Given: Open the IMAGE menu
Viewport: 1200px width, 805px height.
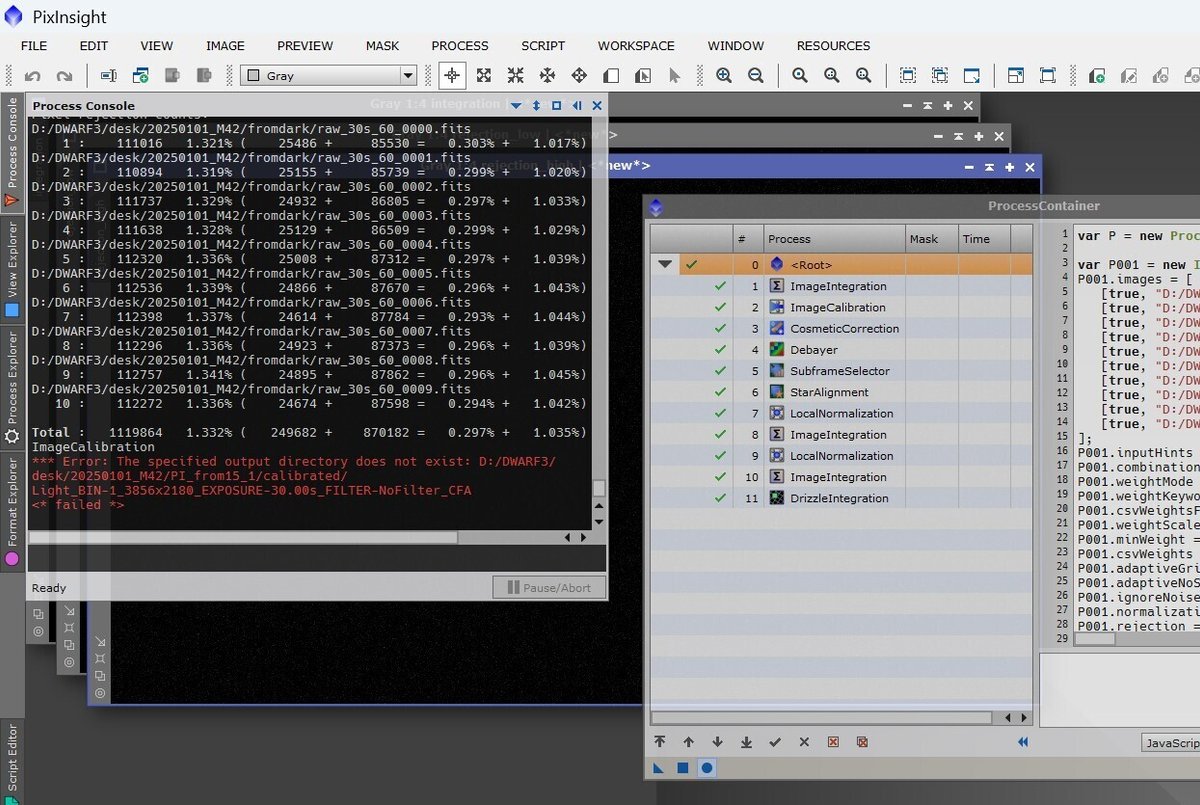Looking at the screenshot, I should (225, 45).
